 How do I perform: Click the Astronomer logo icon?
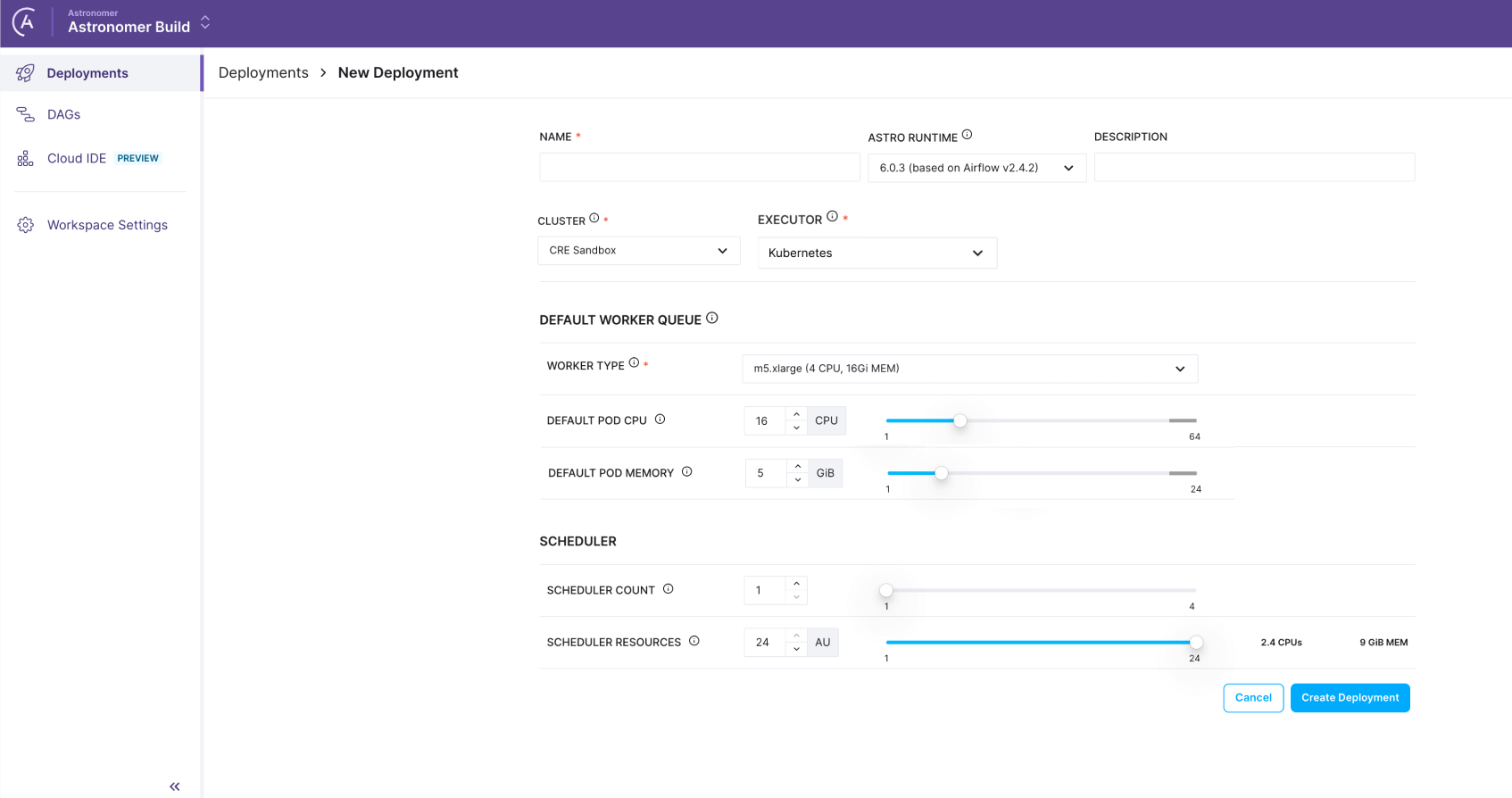click(24, 21)
